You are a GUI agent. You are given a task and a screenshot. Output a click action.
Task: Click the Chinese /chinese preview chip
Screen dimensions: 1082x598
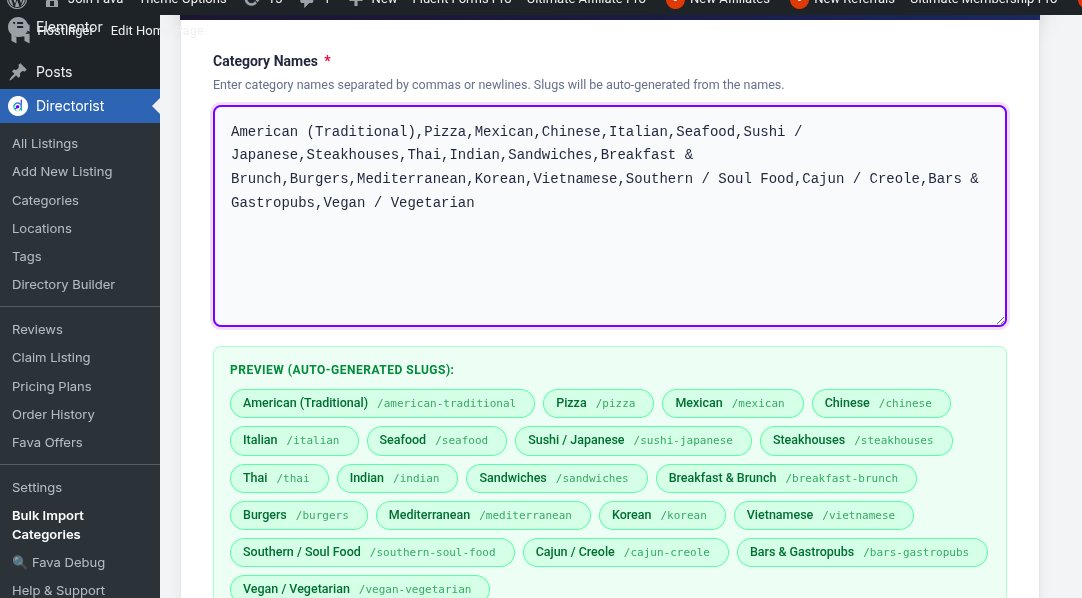point(881,403)
